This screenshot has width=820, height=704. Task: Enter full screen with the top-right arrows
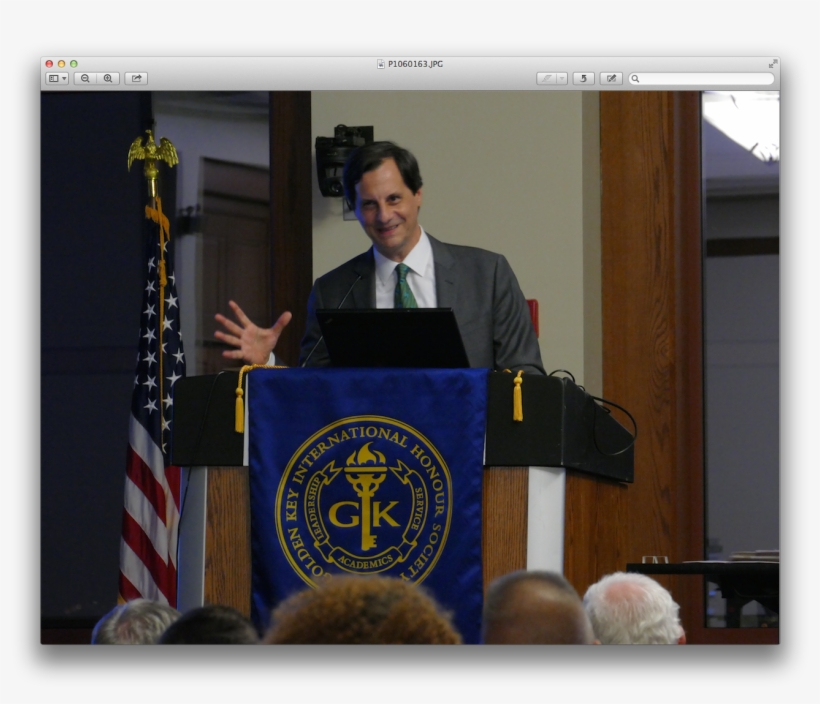[x=772, y=63]
